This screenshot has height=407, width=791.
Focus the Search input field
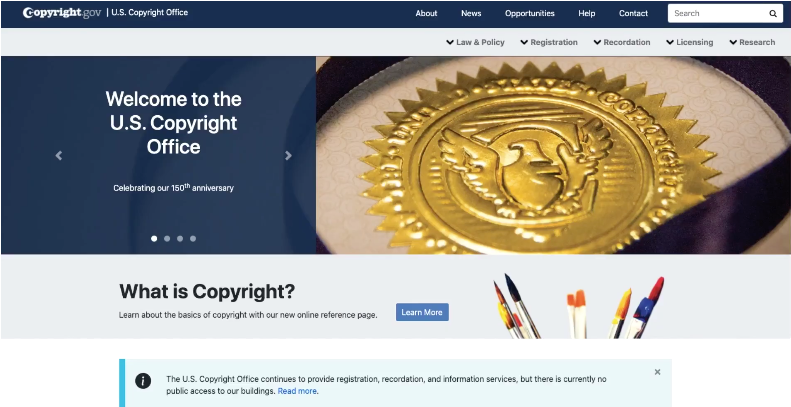tap(716, 14)
